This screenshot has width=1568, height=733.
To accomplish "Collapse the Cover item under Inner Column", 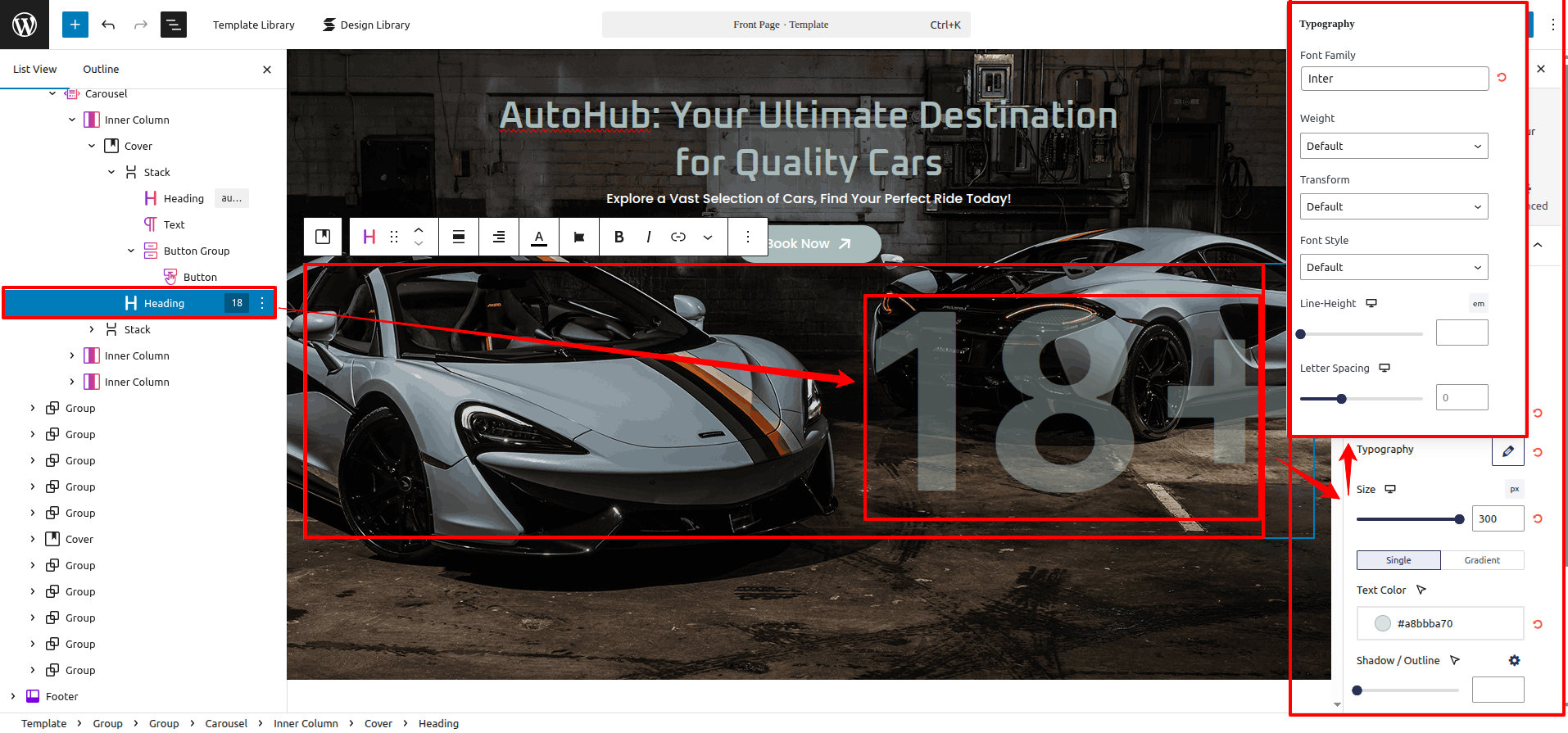I will point(92,146).
